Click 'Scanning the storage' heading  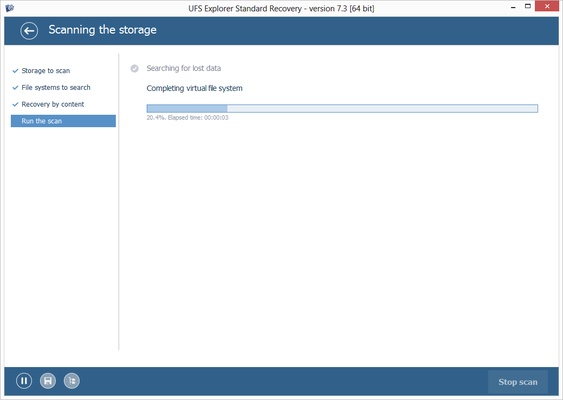[x=102, y=30]
